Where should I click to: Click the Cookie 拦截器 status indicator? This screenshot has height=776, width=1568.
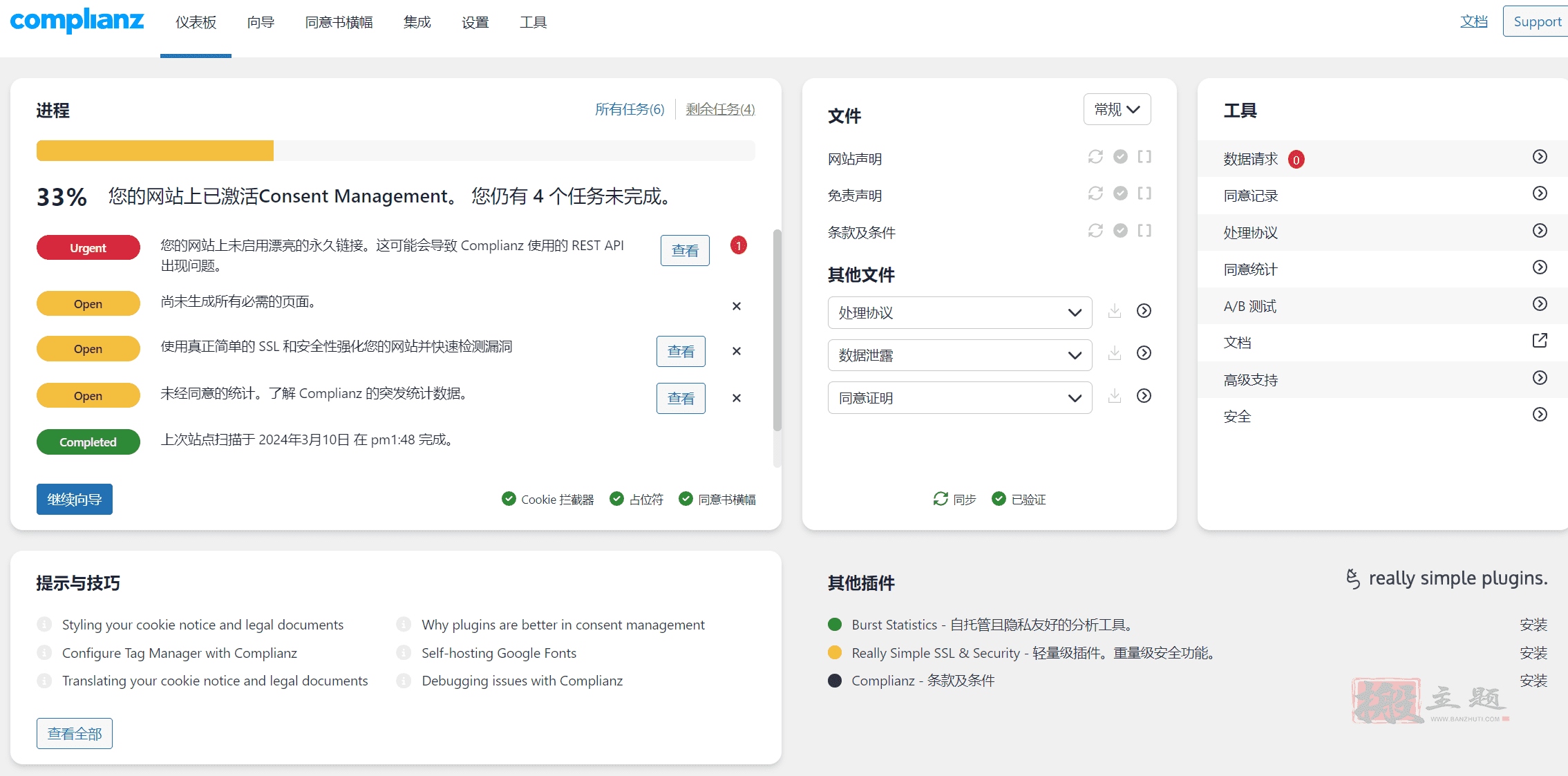click(548, 499)
